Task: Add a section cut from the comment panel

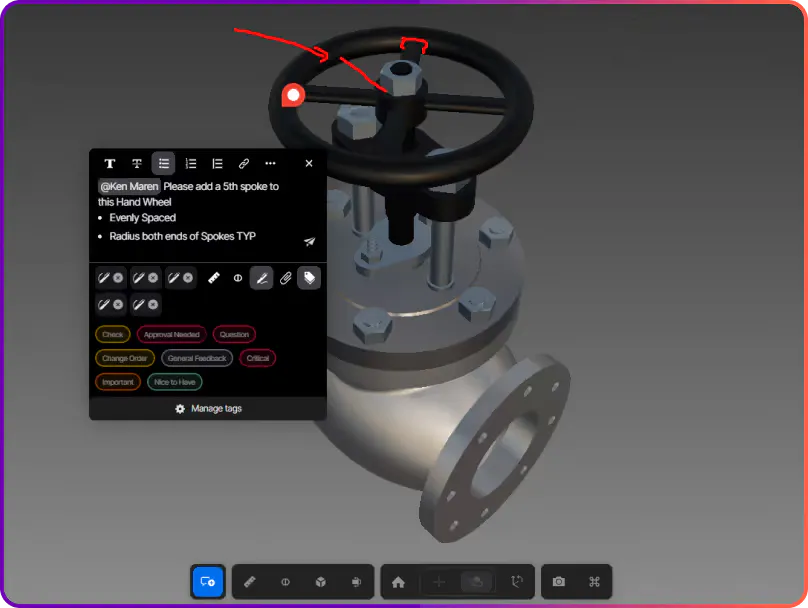Action: 238,278
